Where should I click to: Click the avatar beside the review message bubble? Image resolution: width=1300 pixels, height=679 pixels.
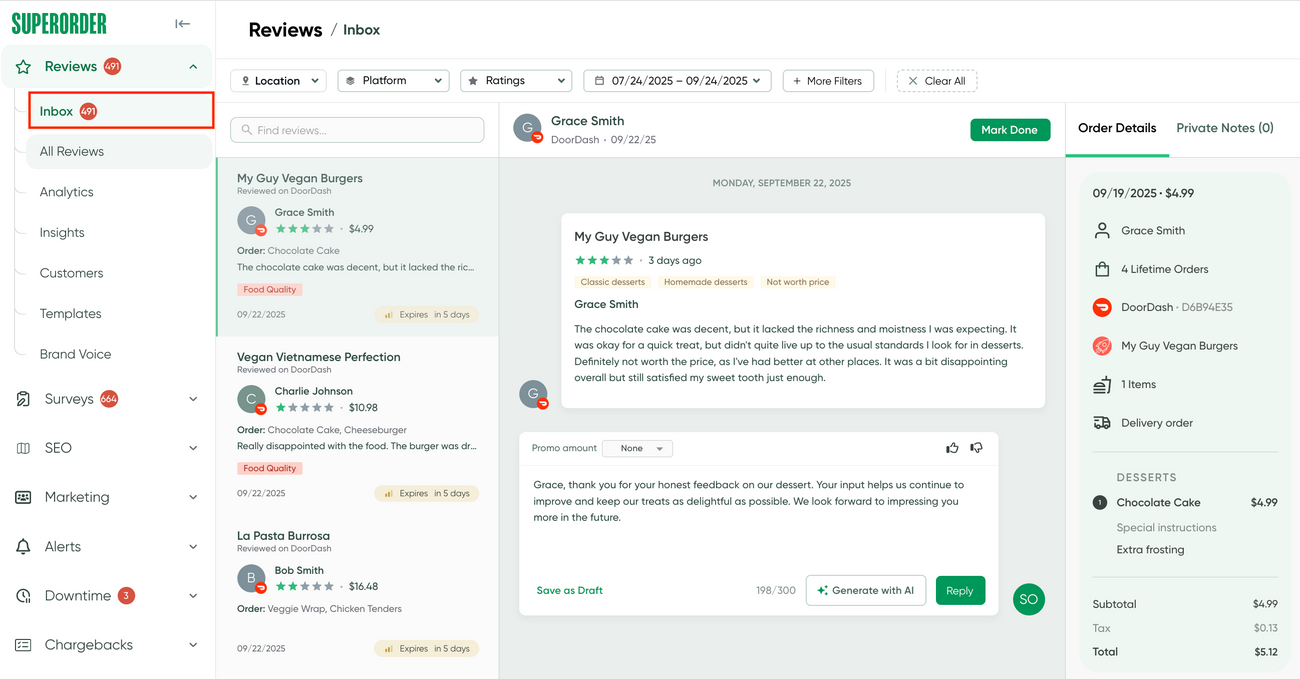coord(534,394)
